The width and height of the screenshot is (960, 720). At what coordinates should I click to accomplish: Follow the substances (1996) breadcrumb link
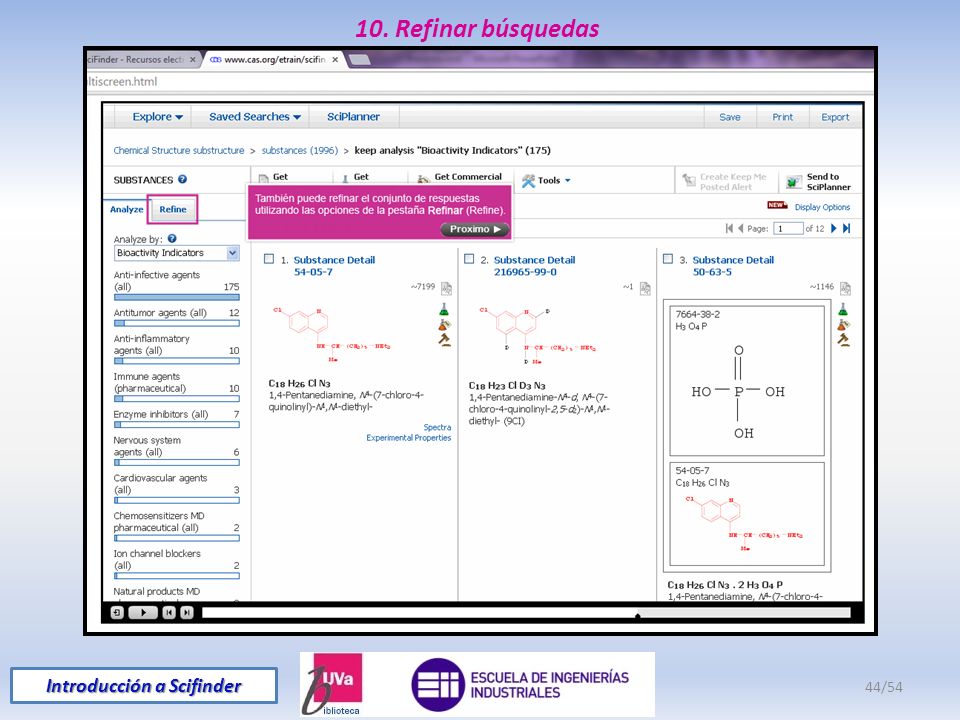click(299, 151)
